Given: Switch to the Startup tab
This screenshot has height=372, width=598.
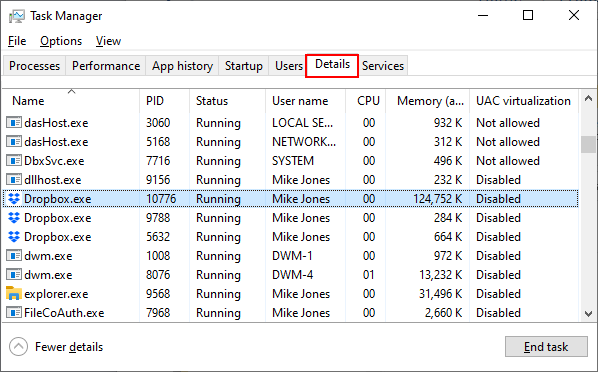Looking at the screenshot, I should [x=244, y=66].
